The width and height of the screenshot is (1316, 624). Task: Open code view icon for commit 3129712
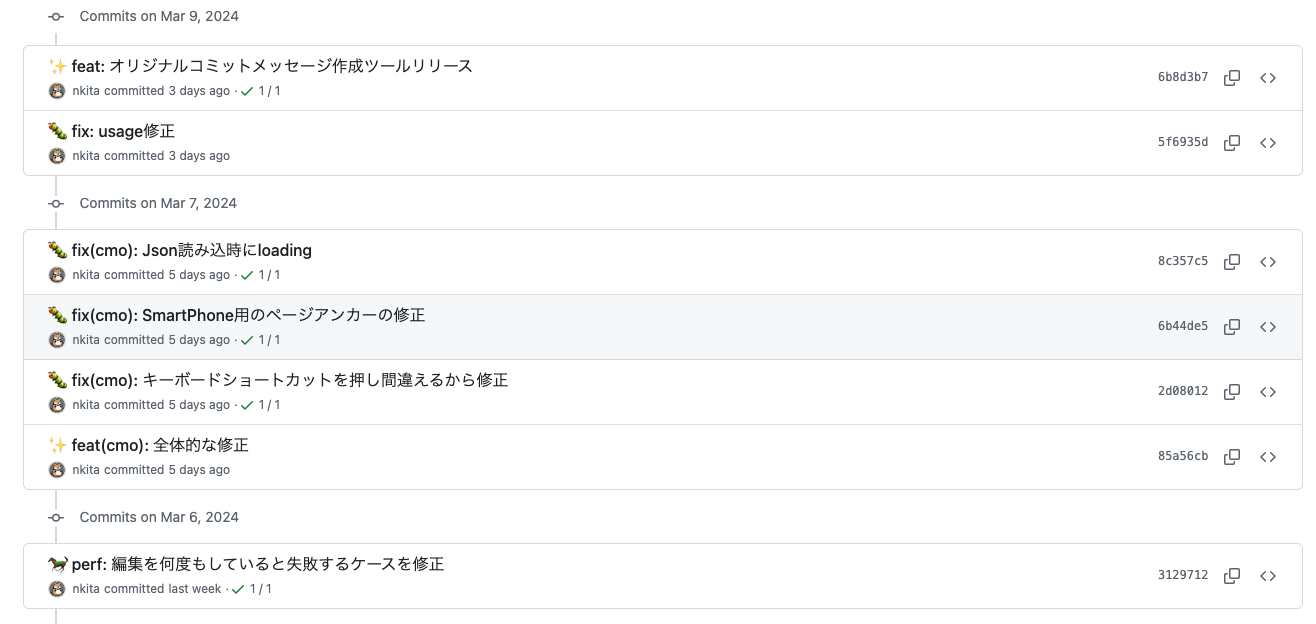(x=1268, y=575)
